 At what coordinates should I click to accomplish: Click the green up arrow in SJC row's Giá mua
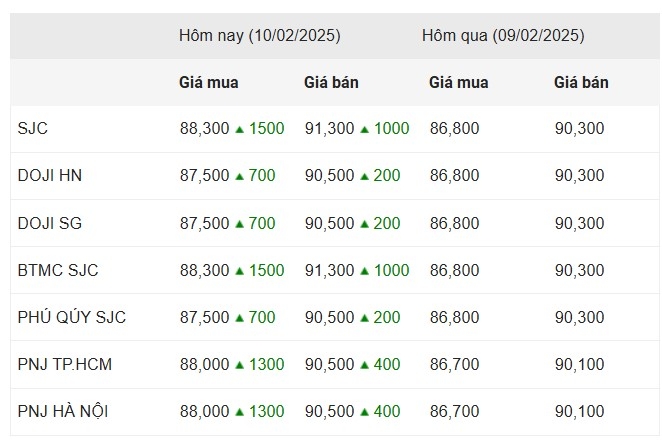(x=239, y=129)
